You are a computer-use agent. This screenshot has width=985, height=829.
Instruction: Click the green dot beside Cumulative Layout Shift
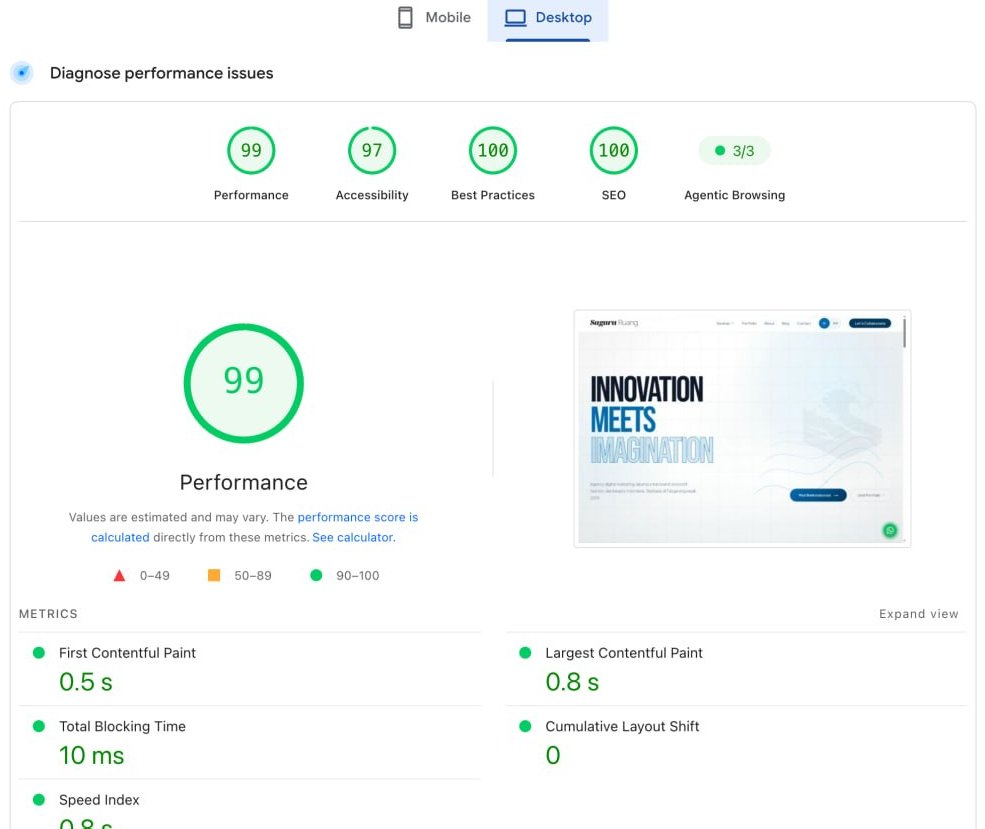(525, 727)
